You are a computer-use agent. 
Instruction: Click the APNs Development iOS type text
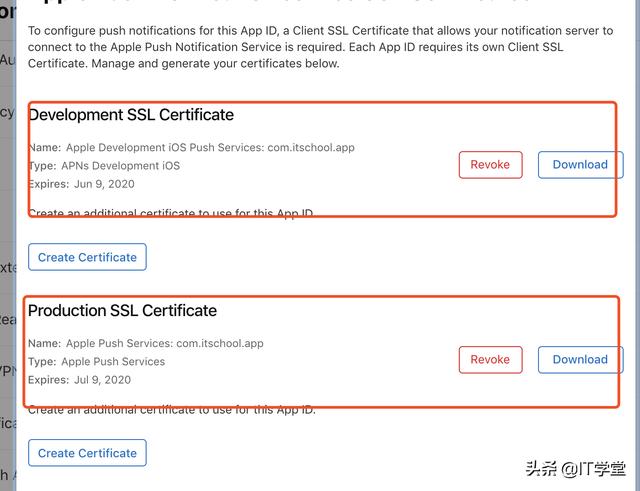pos(121,166)
